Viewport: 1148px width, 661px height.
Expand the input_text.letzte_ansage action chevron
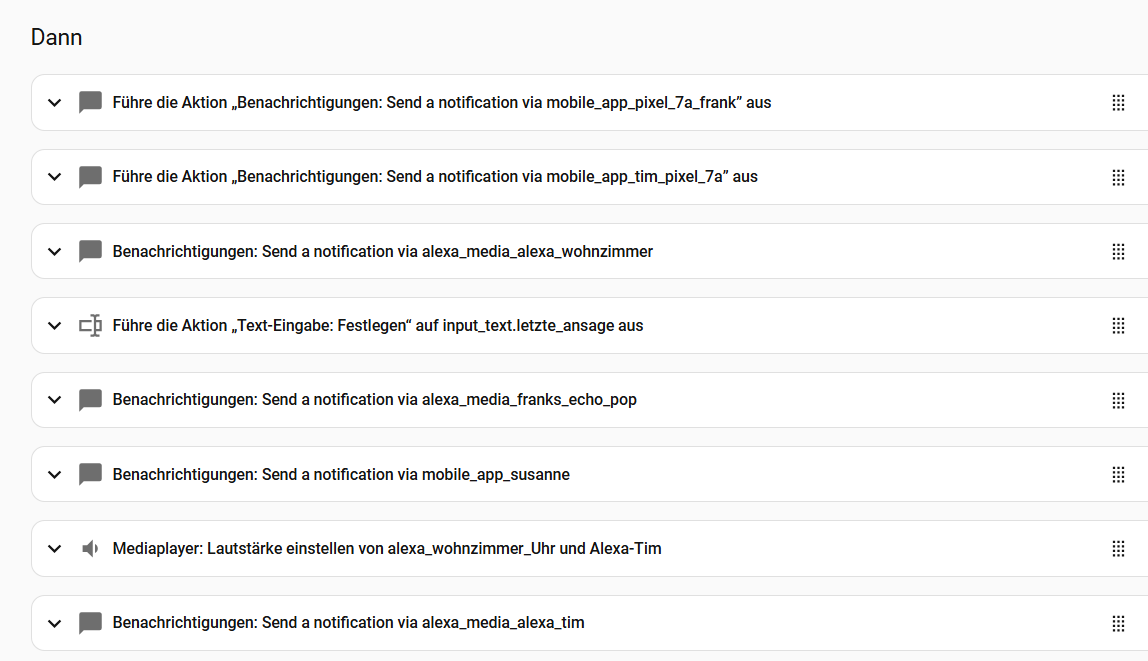click(55, 326)
